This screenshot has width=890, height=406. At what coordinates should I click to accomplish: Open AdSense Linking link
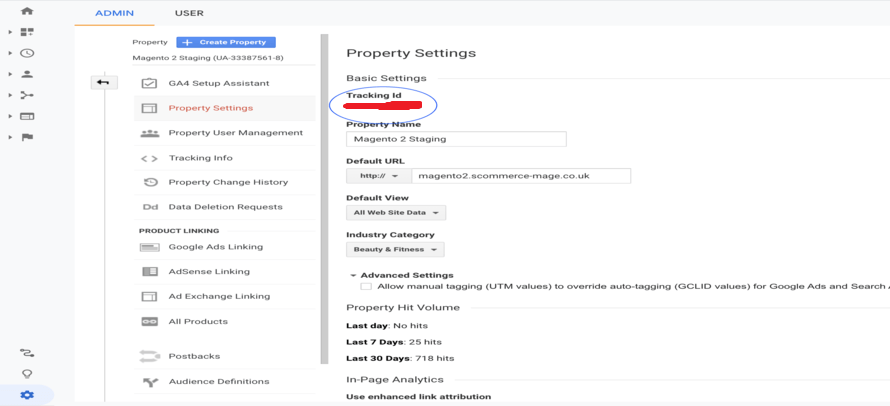[x=209, y=271]
